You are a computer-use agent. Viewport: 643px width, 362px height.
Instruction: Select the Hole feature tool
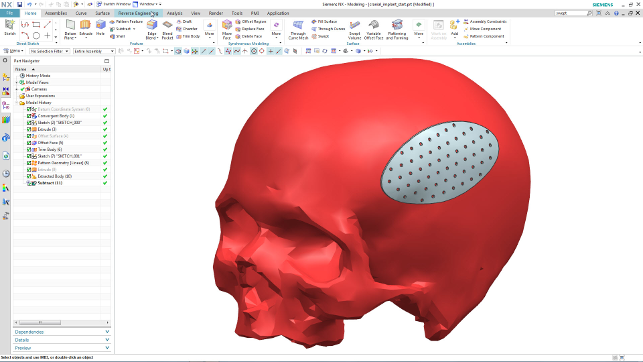point(100,29)
